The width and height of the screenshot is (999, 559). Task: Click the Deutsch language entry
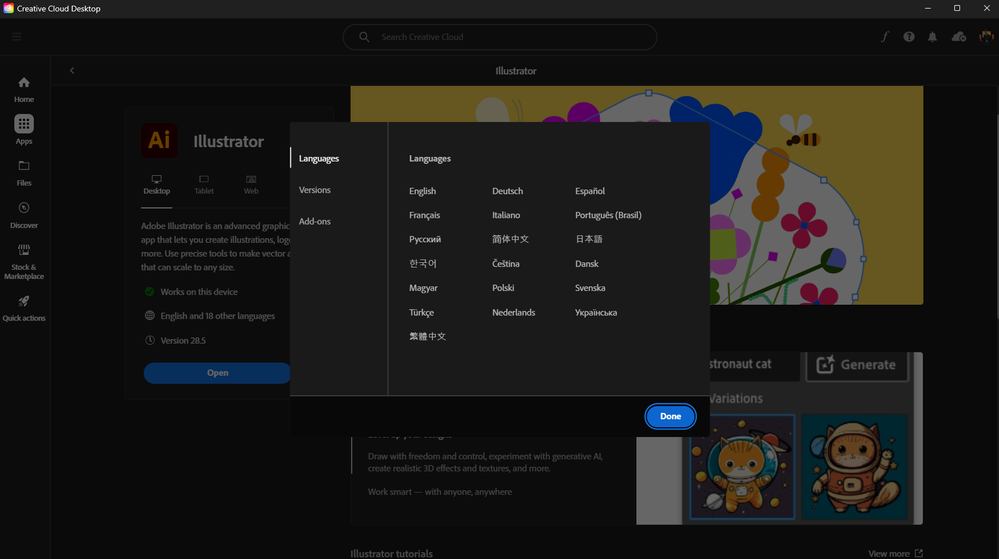pos(507,191)
